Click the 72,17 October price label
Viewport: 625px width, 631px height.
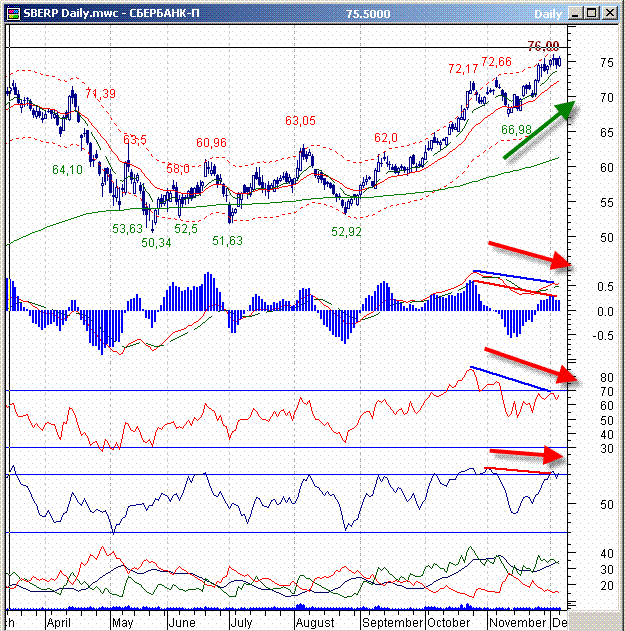coord(464,69)
